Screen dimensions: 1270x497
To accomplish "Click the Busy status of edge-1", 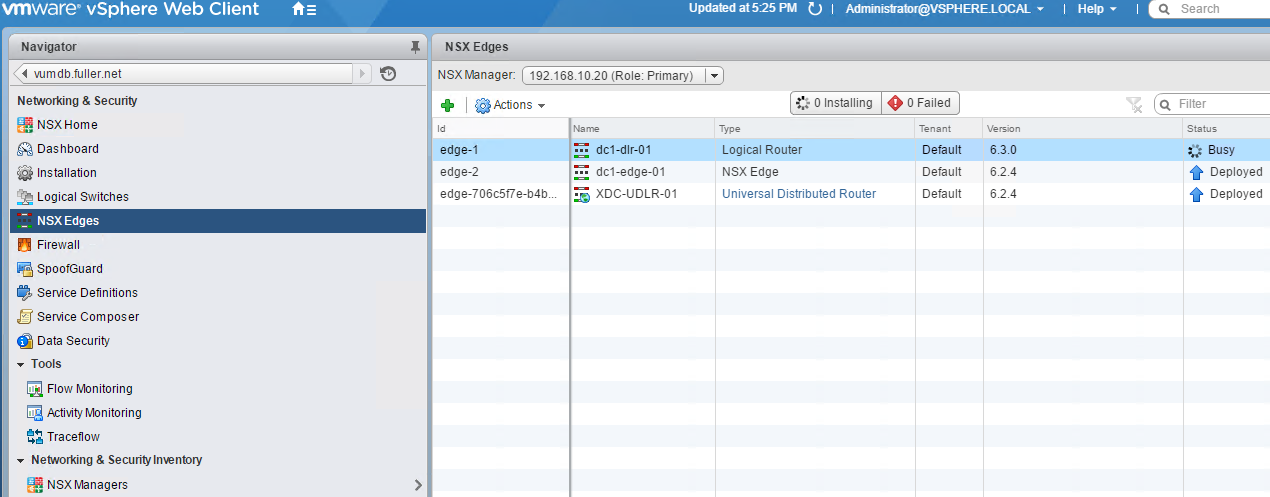I will pos(1221,150).
